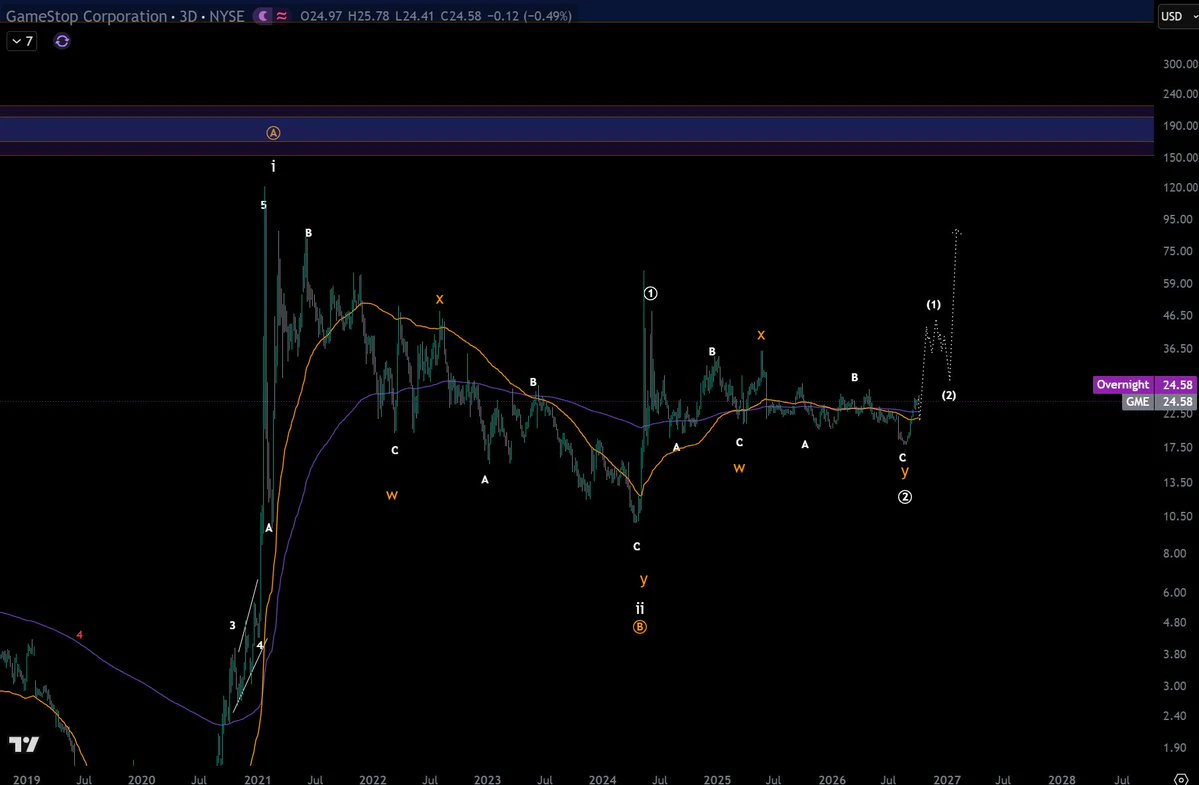The height and width of the screenshot is (785, 1199).
Task: Click the white 'ii' wave label
Action: (640, 608)
